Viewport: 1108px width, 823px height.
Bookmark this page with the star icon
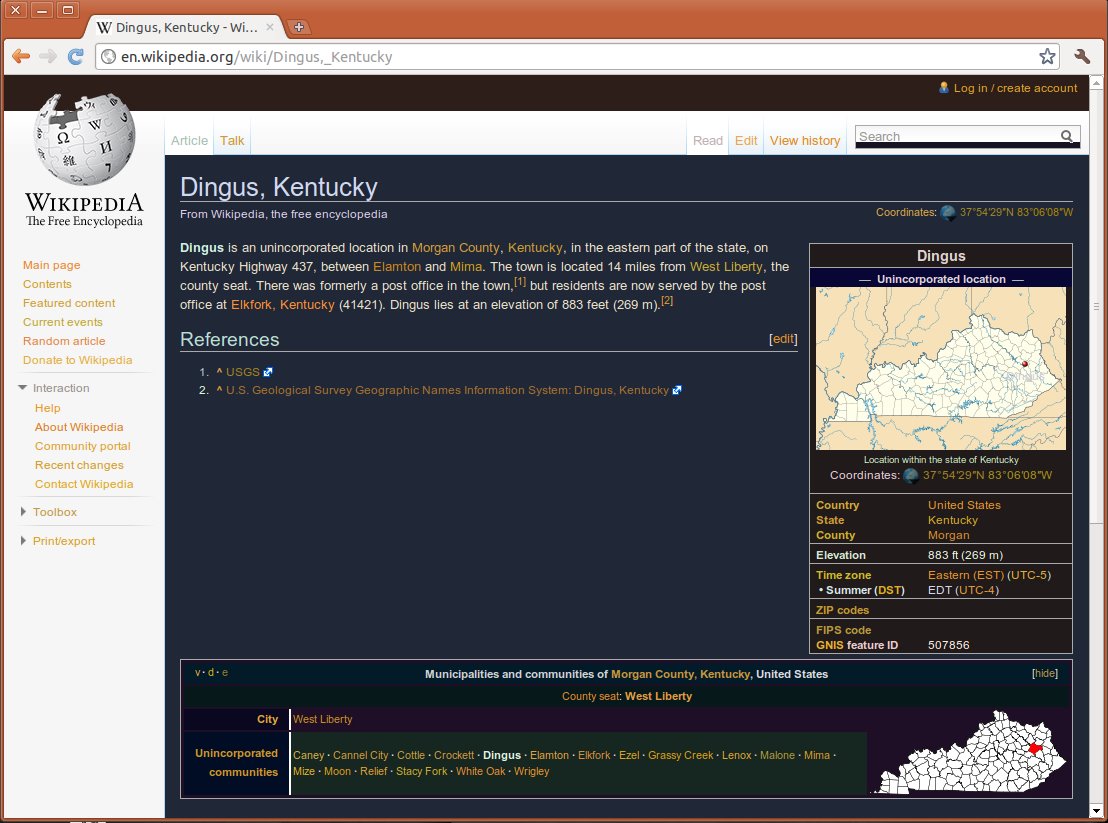[x=1047, y=57]
